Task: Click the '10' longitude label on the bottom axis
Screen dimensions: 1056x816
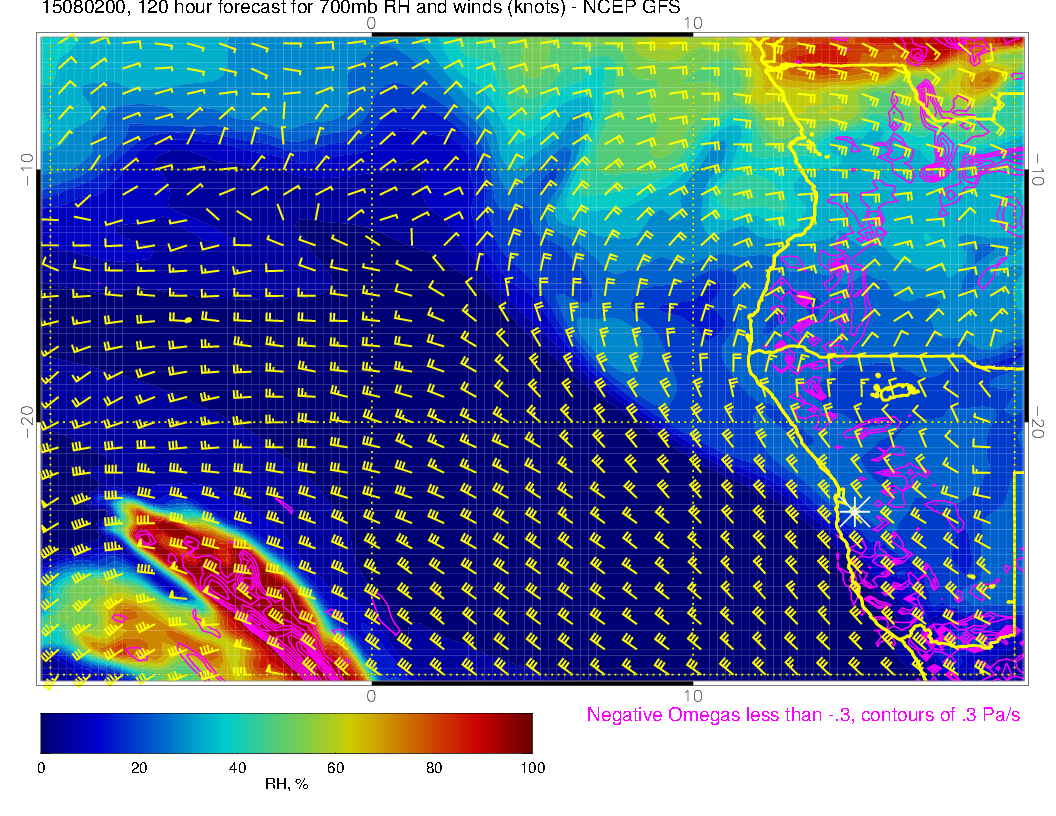Action: 693,696
